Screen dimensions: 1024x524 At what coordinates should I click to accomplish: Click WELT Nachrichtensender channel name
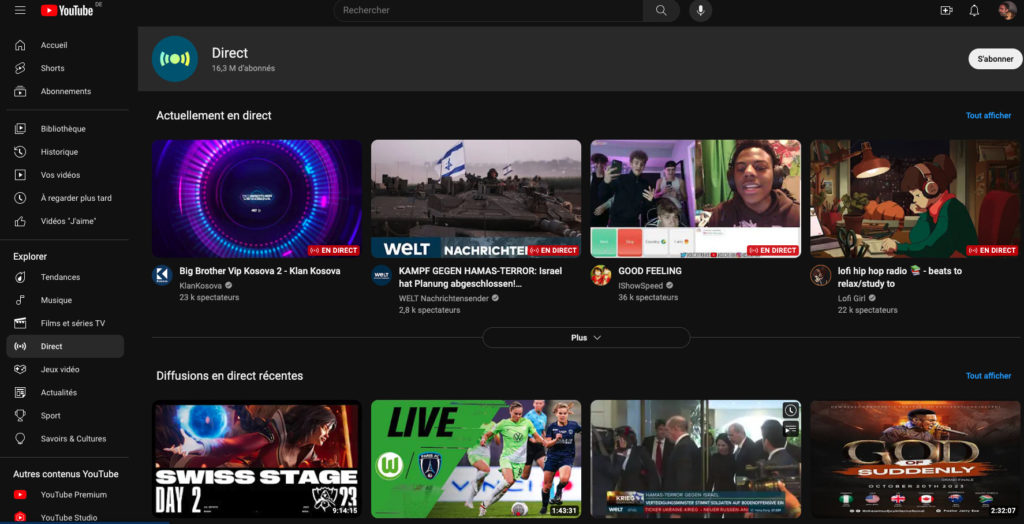[x=443, y=298]
